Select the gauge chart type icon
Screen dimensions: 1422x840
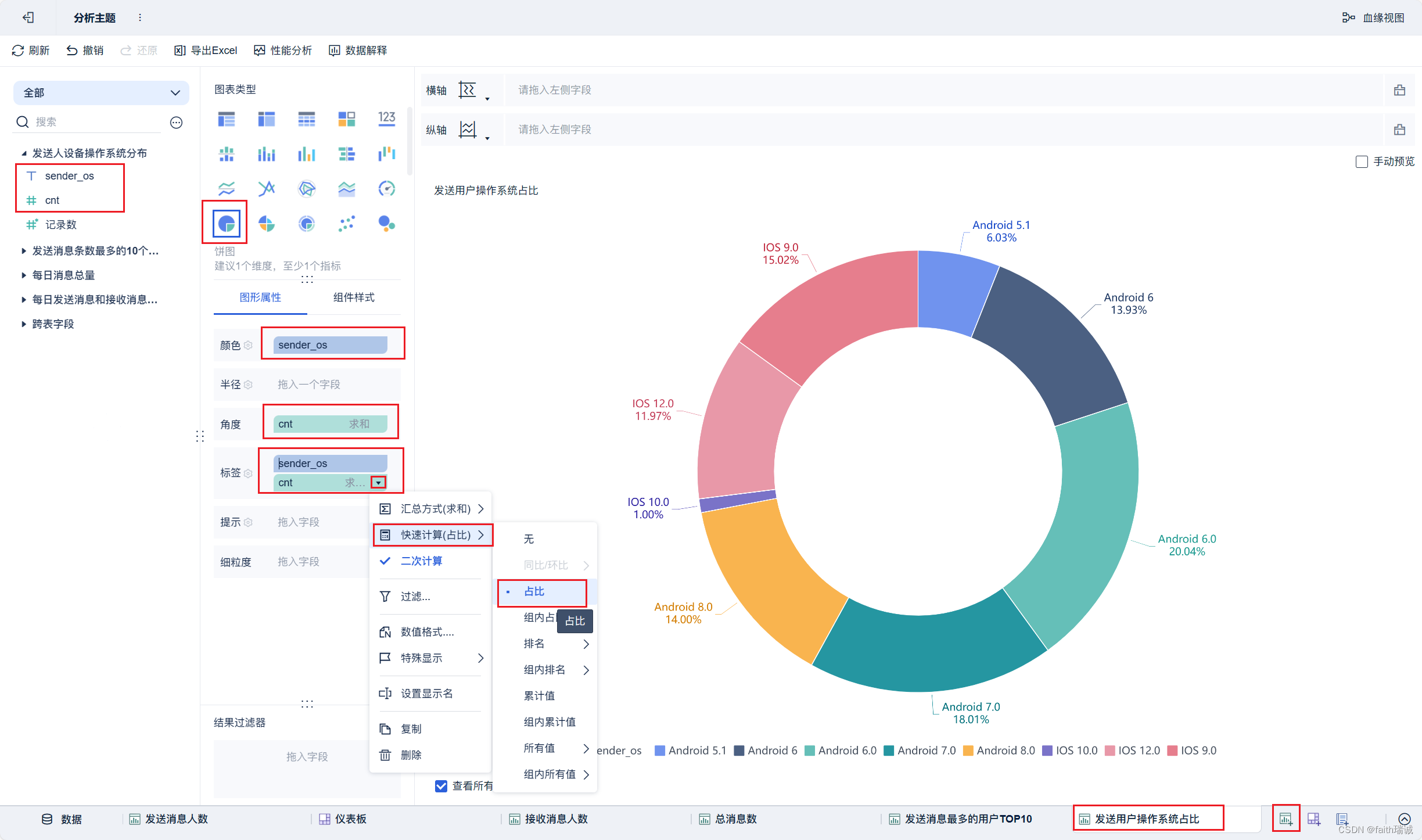point(386,188)
